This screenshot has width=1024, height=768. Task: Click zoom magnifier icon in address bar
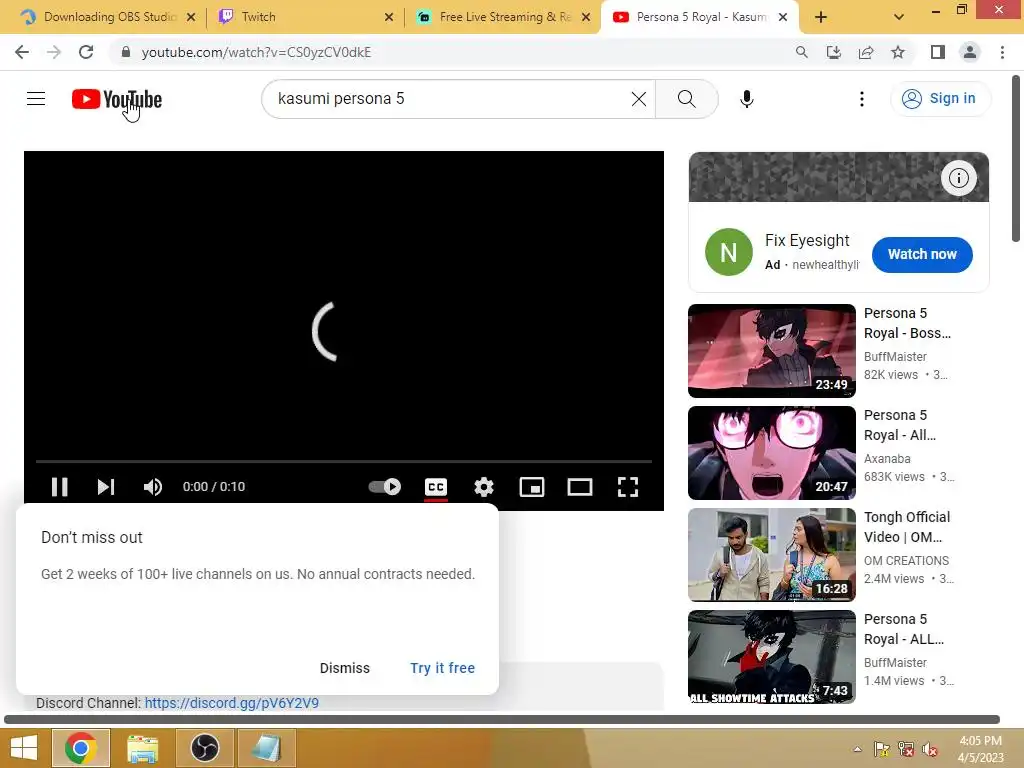click(801, 52)
